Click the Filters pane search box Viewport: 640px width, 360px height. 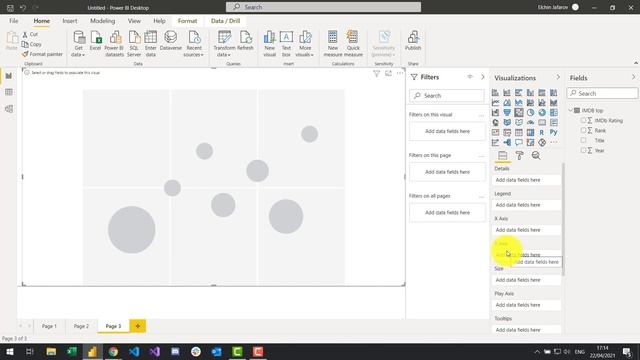point(447,96)
